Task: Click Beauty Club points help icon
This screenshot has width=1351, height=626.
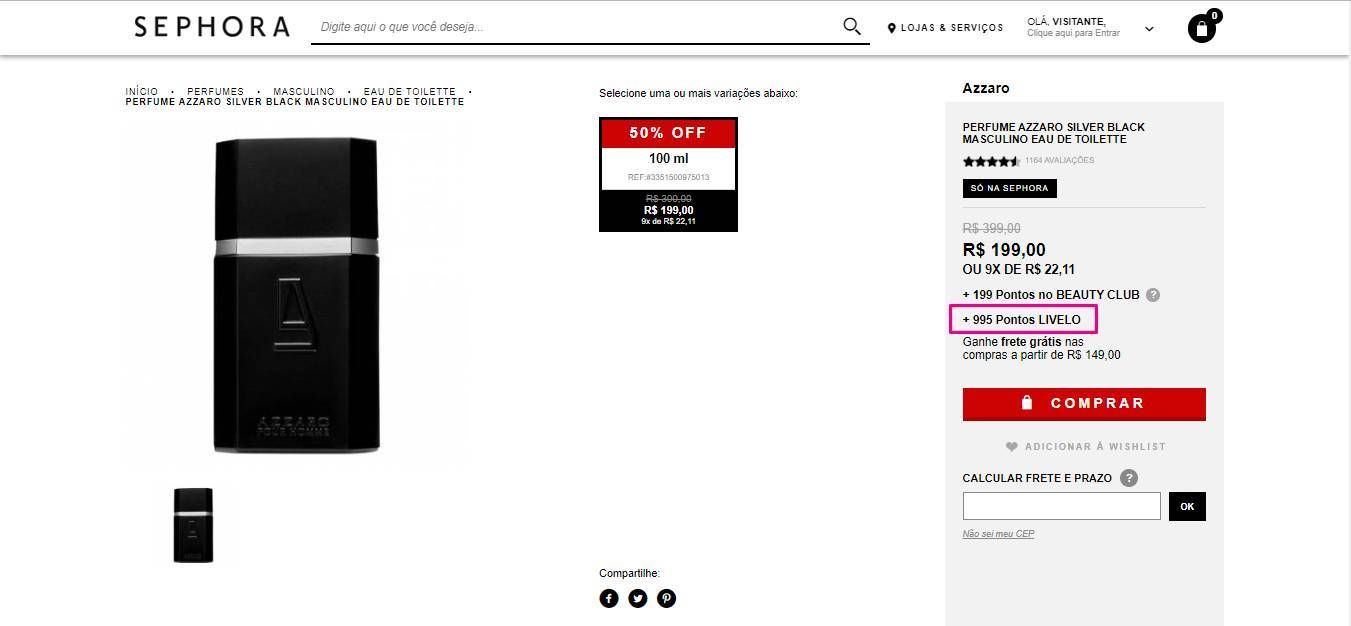Action: (x=1153, y=294)
